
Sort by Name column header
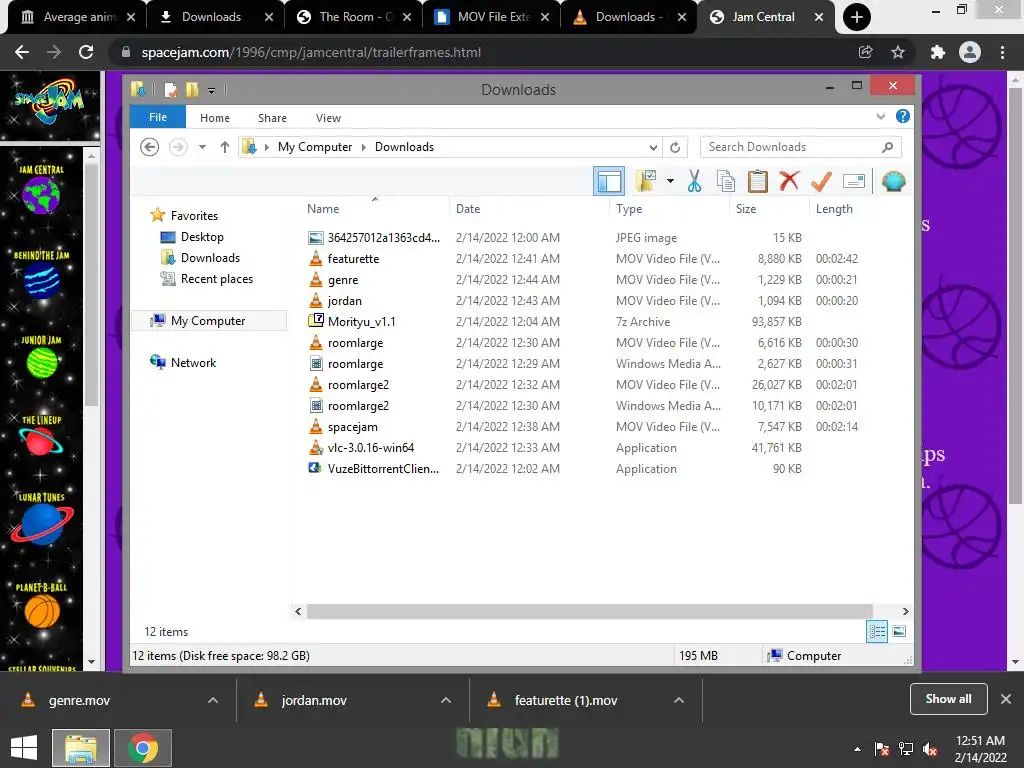323,209
